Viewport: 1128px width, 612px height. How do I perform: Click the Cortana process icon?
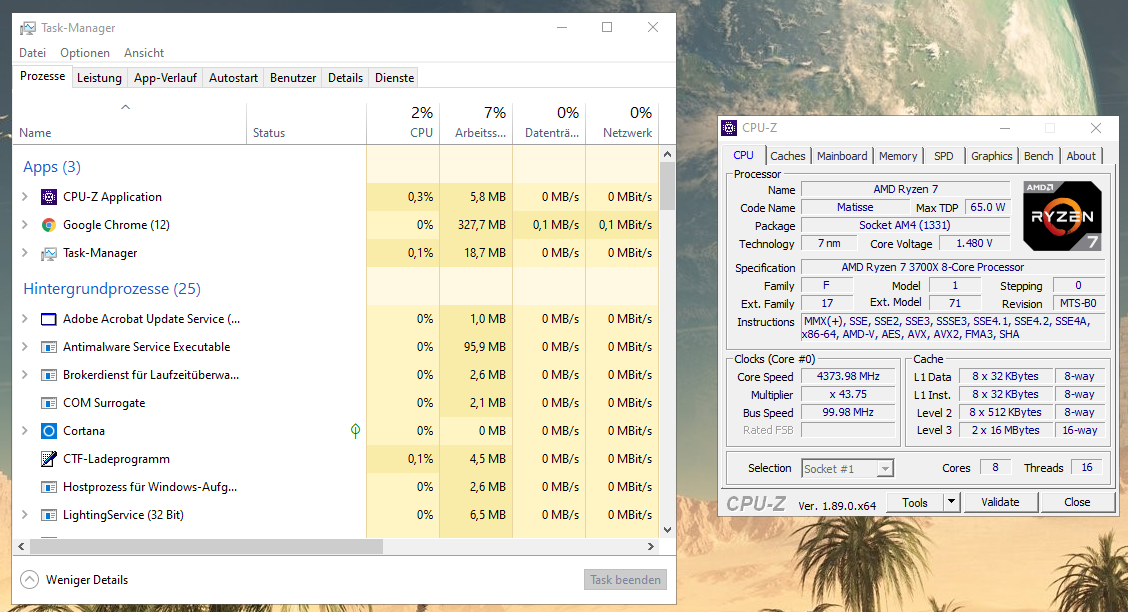point(49,431)
